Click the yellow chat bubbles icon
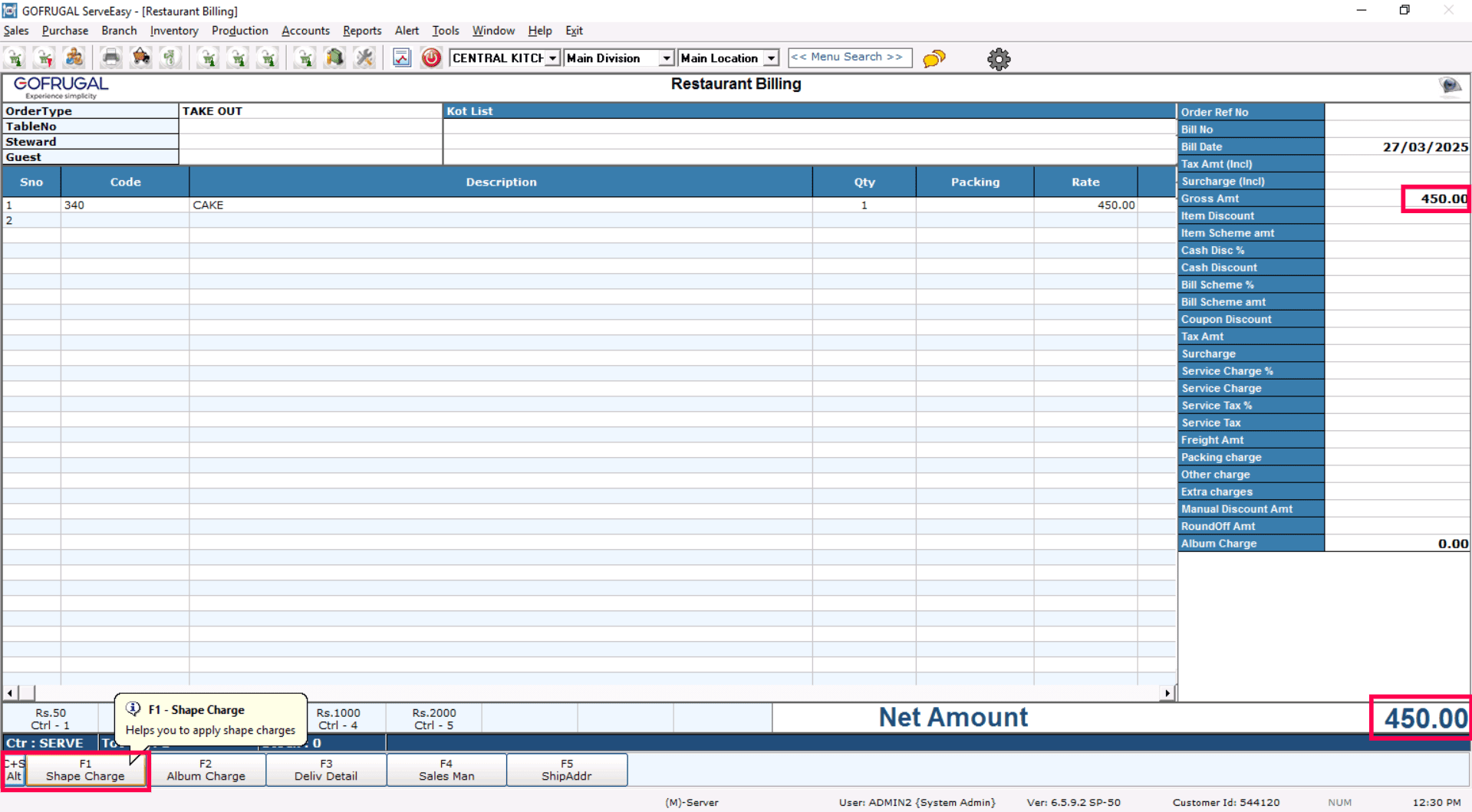This screenshot has height=812, width=1472. [x=934, y=58]
